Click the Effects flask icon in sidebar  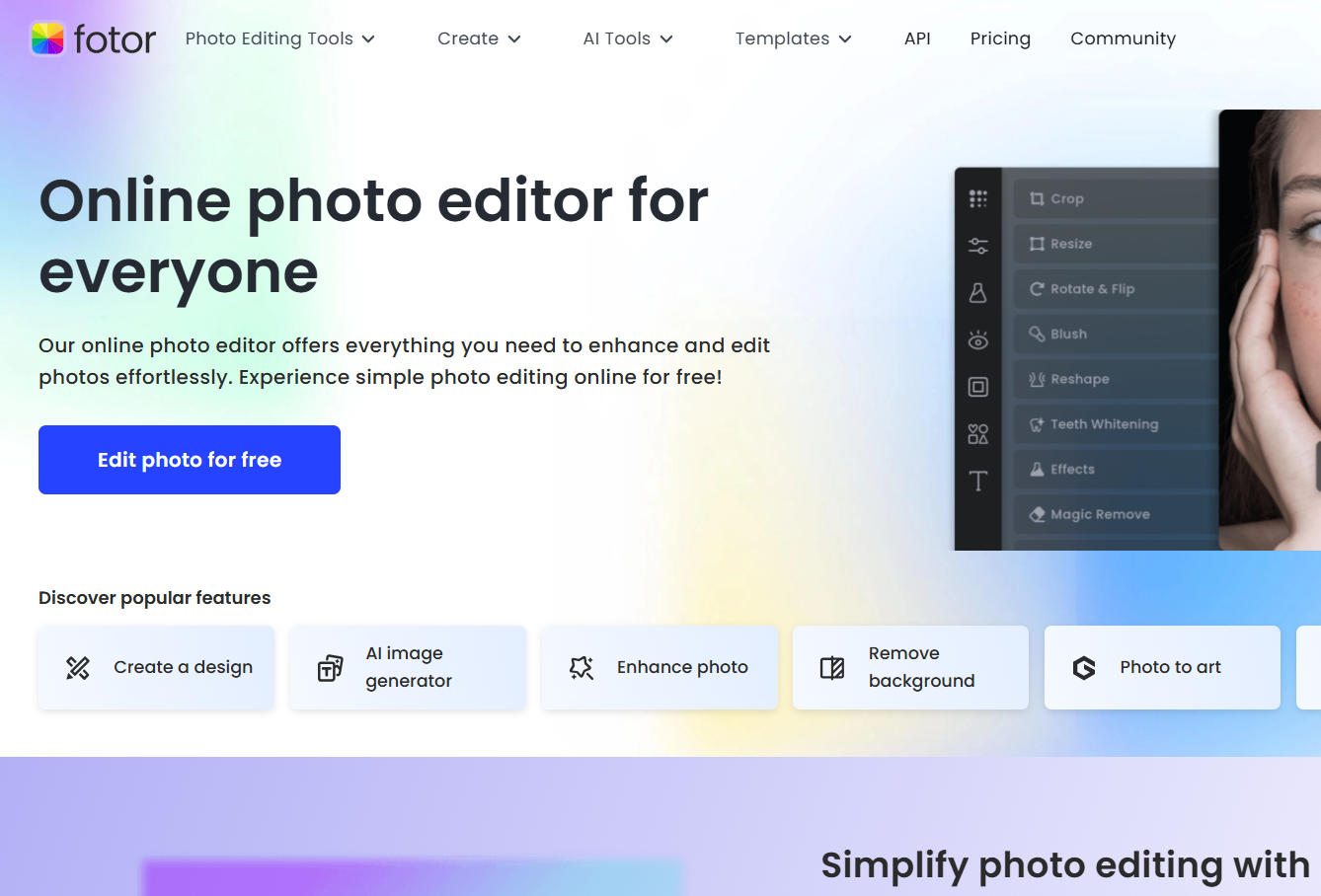pos(977,293)
